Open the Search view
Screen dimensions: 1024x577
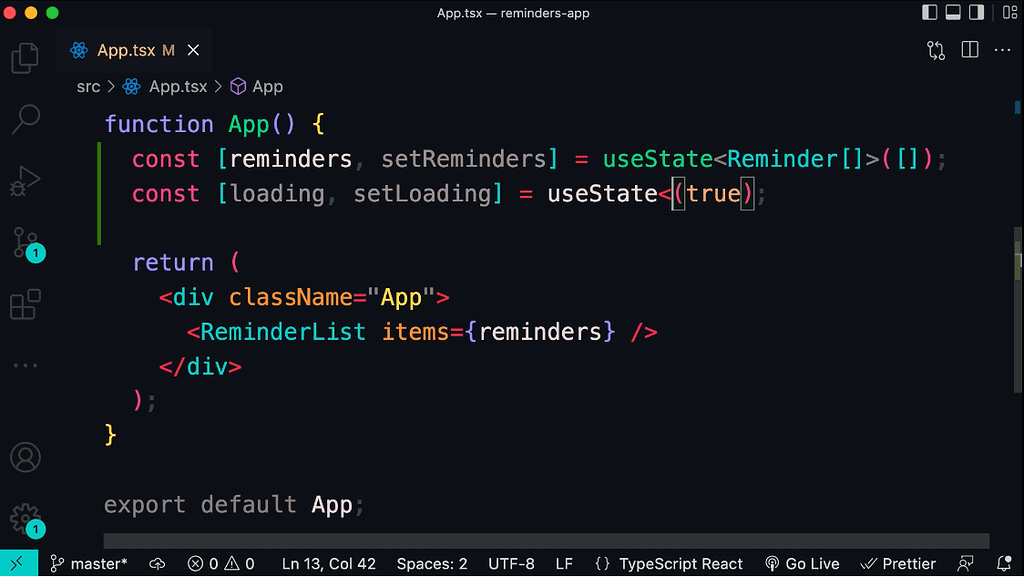(25, 118)
